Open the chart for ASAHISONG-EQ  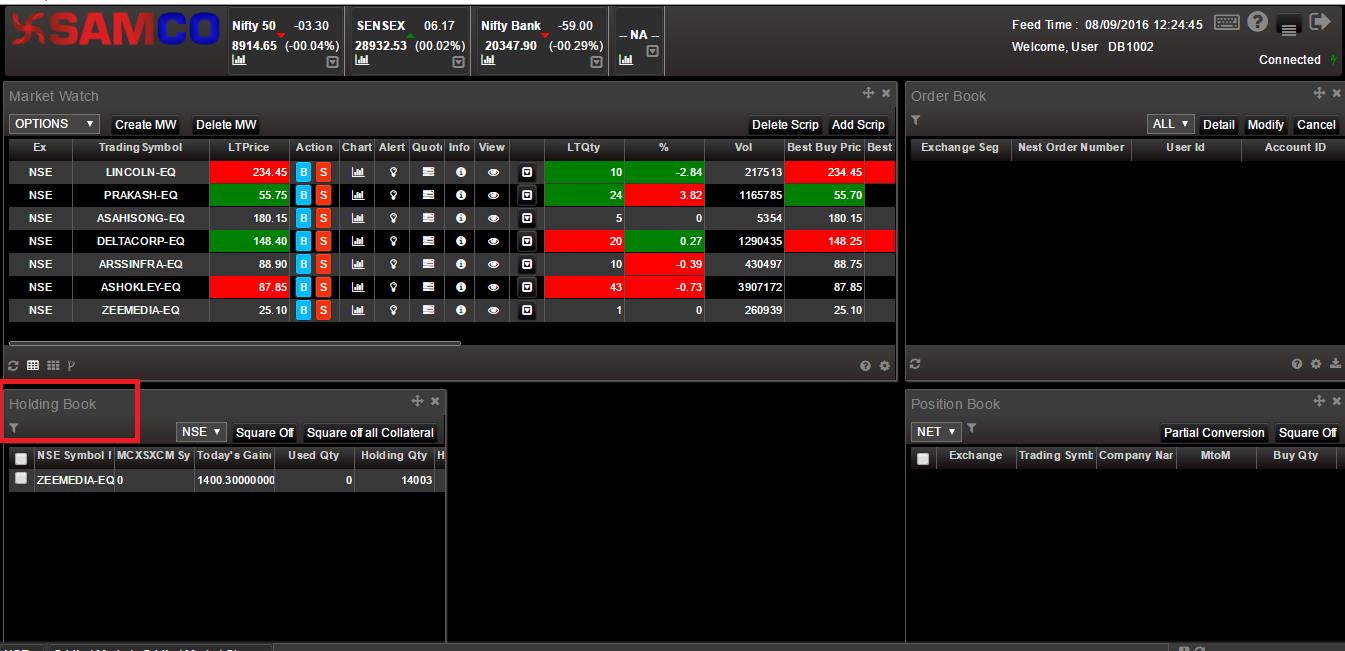point(357,218)
